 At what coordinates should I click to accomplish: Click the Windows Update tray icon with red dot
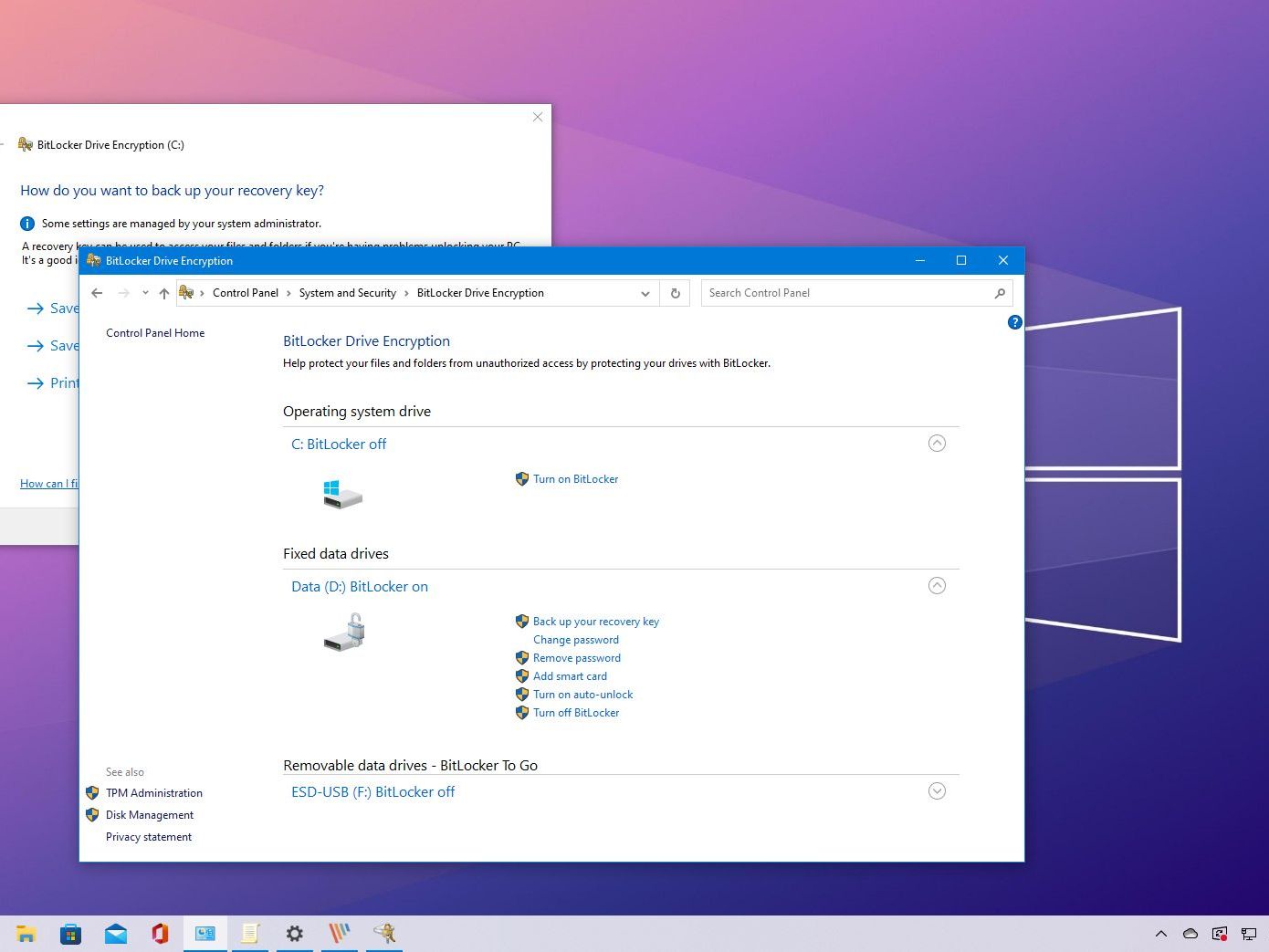coord(1220,934)
